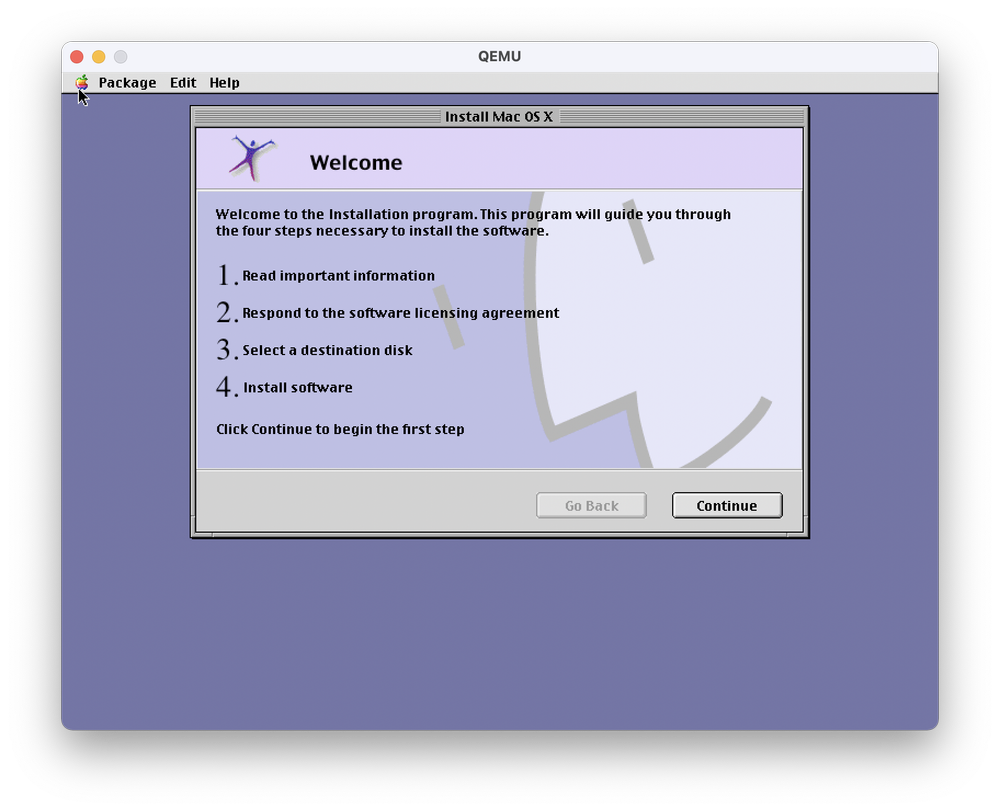Click 'Click Continue to begin the first step' text
The width and height of the screenshot is (1000, 811).
(340, 429)
